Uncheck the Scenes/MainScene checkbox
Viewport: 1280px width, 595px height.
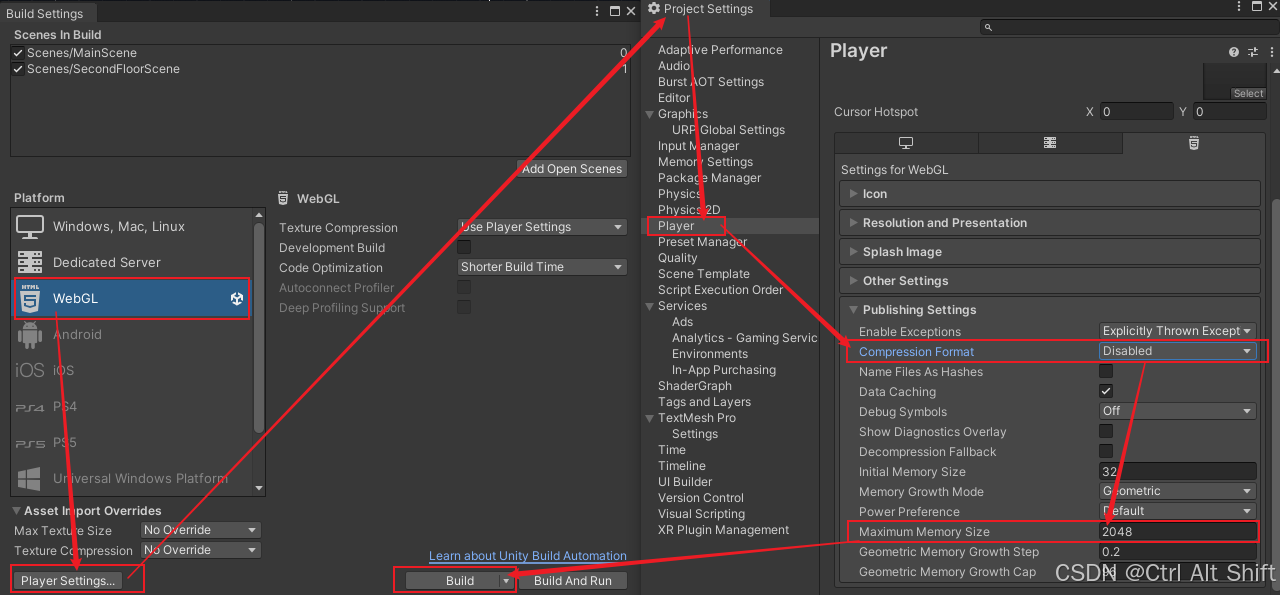pyautogui.click(x=18, y=53)
